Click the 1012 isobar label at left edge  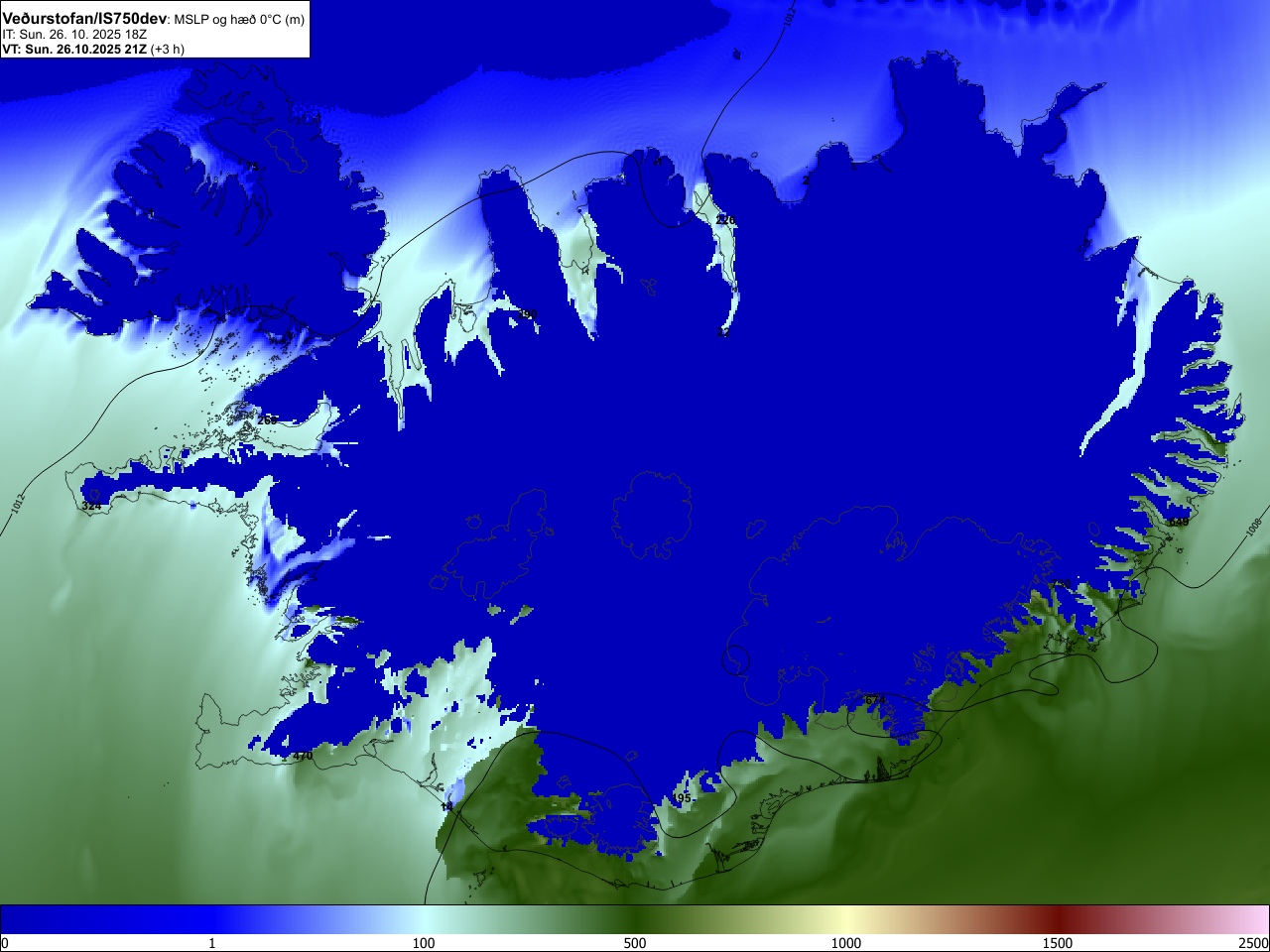18,504
